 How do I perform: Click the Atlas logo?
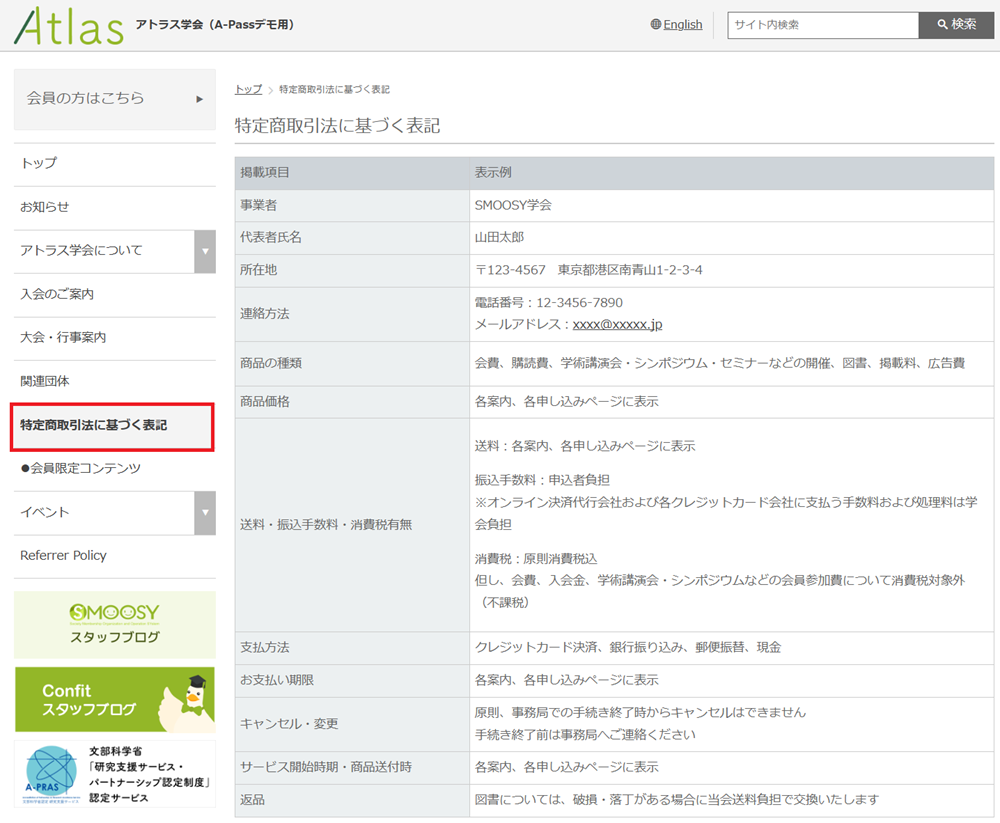69,26
